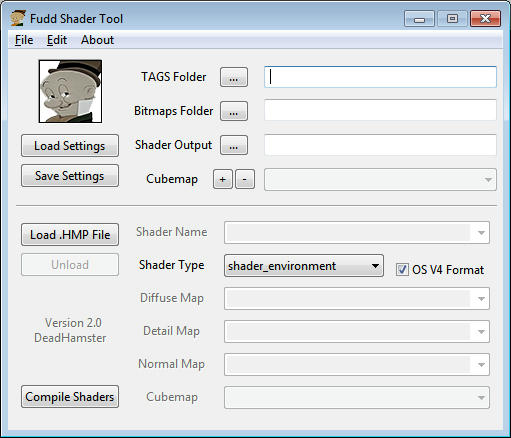Screen dimensions: 511x438
Task: Click the Fudd Shader Tool title bar icon
Action: pos(18,18)
